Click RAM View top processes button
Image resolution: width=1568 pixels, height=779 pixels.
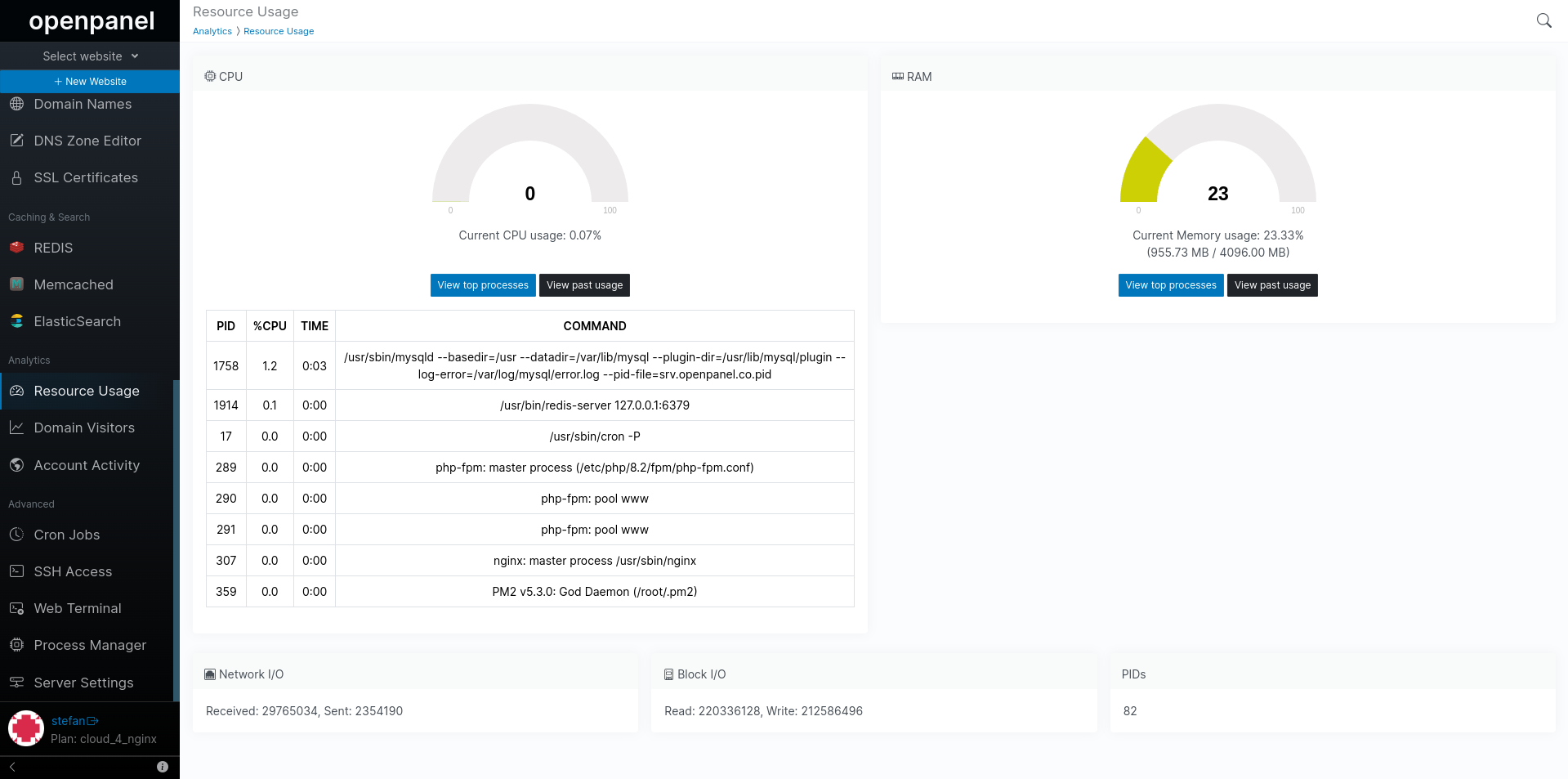pos(1171,285)
